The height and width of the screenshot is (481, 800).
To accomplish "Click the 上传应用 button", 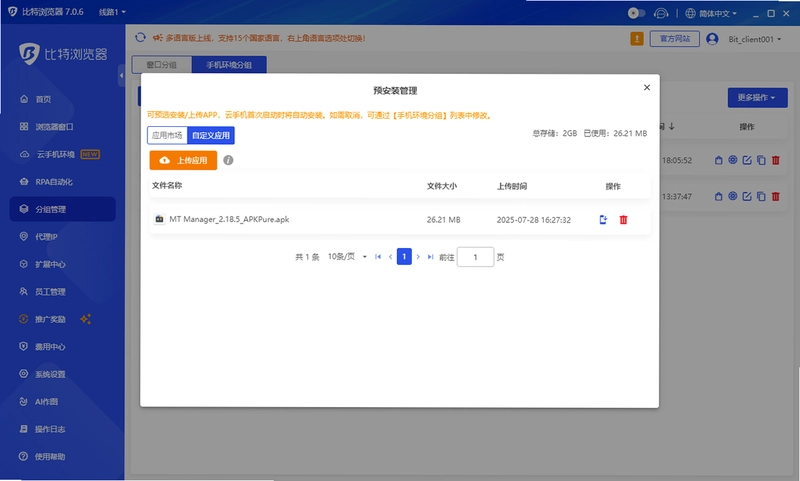I will click(183, 160).
